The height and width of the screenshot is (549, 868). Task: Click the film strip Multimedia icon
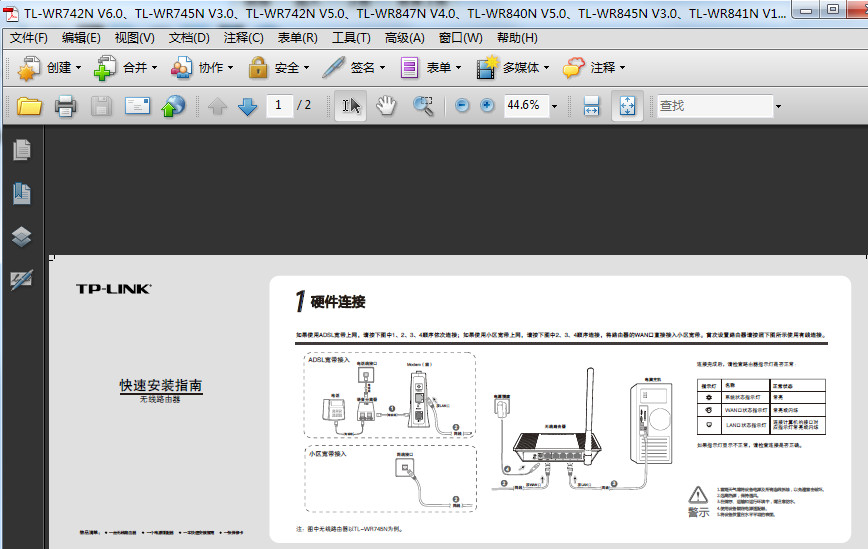pos(487,68)
